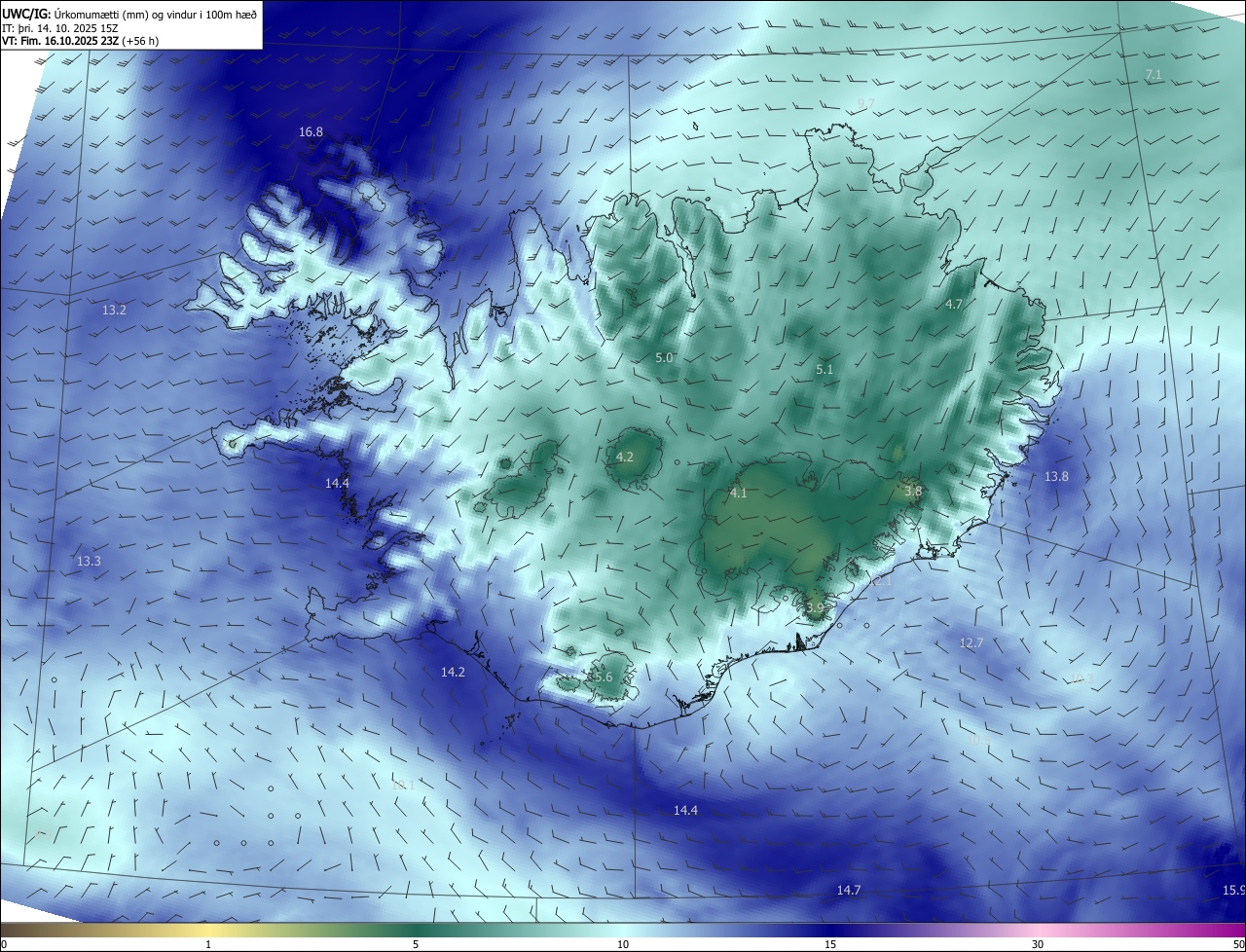Click the 12.1 value near the southeast coast
1246x952 pixels.
pos(881,580)
